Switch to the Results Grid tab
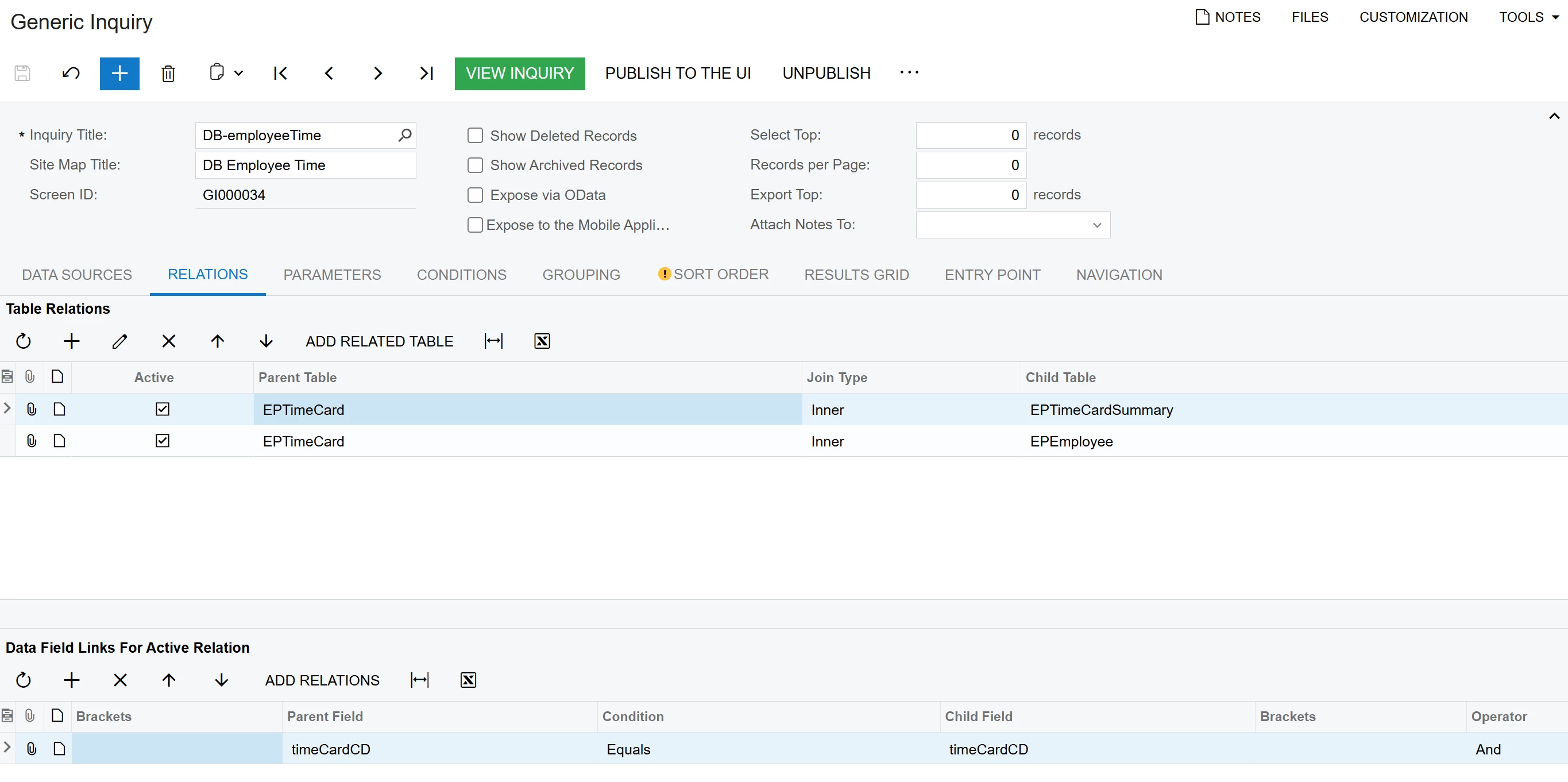Viewport: 1568px width, 782px height. pyautogui.click(x=856, y=275)
